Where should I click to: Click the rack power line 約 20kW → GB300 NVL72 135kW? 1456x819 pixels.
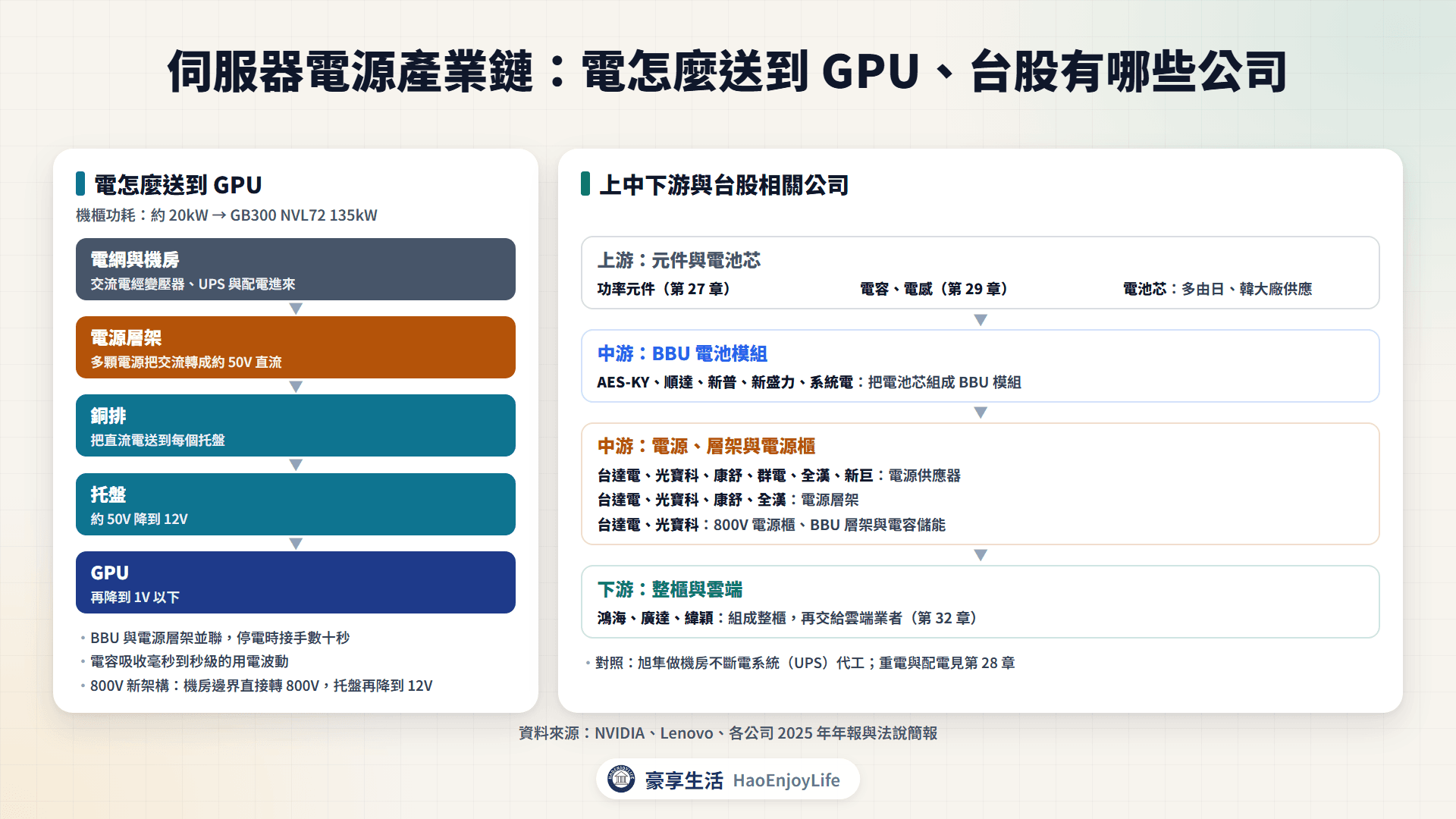[227, 215]
